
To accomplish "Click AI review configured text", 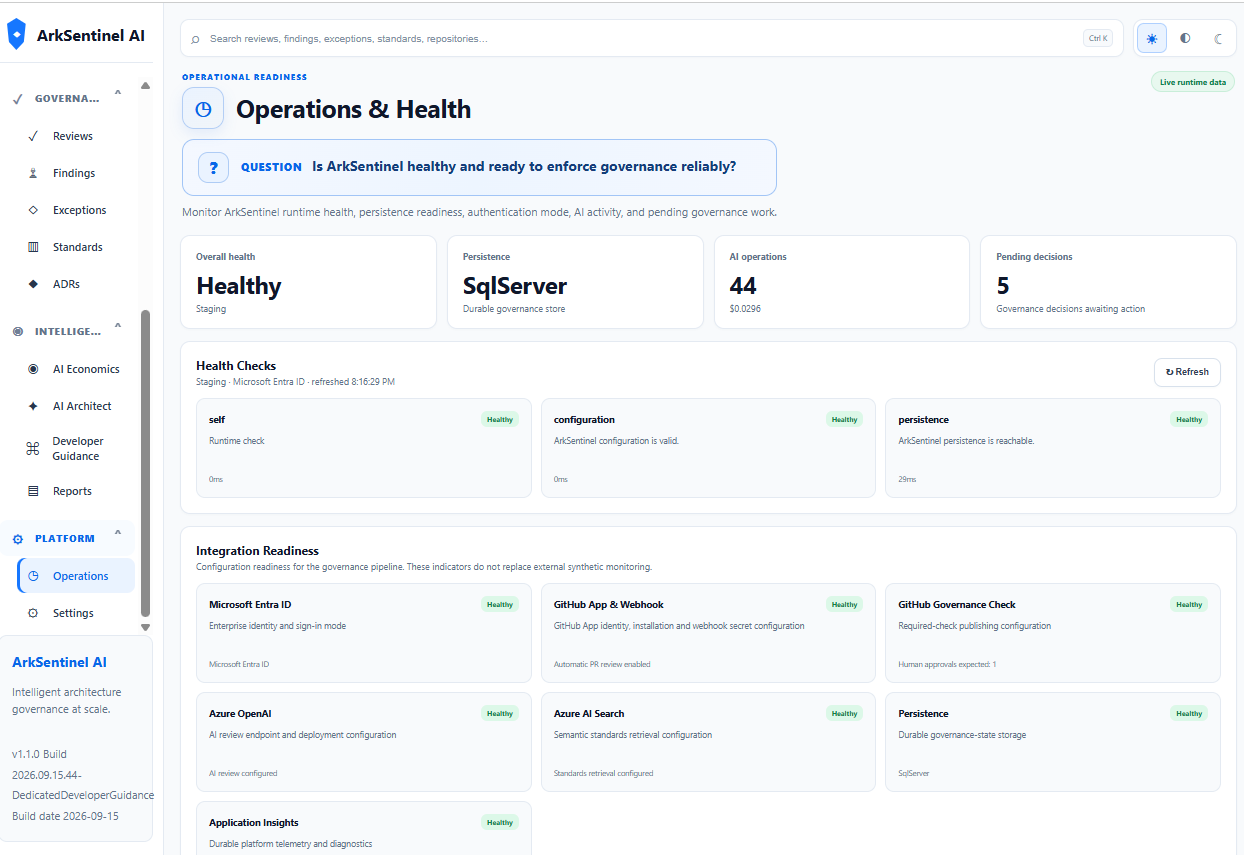I will 243,773.
